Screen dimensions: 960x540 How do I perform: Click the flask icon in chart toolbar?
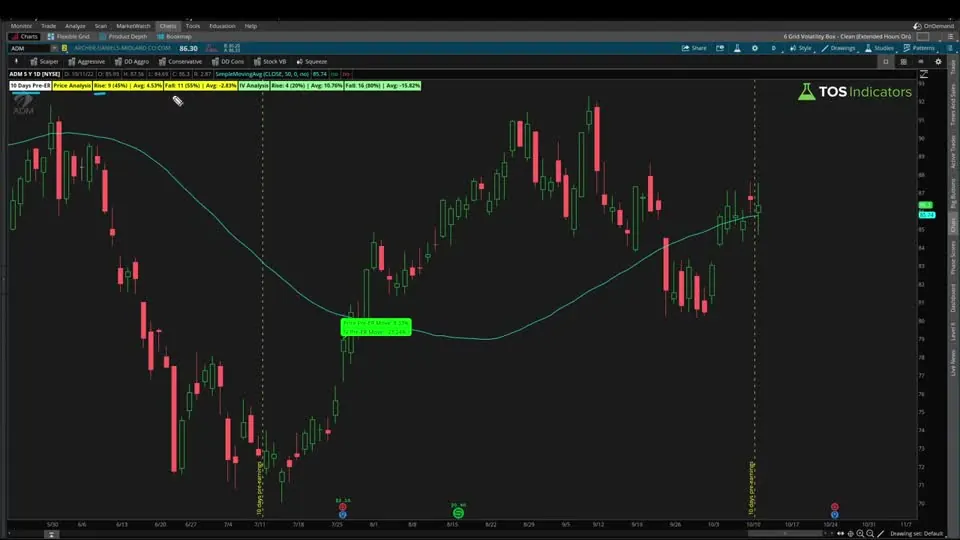tap(737, 48)
